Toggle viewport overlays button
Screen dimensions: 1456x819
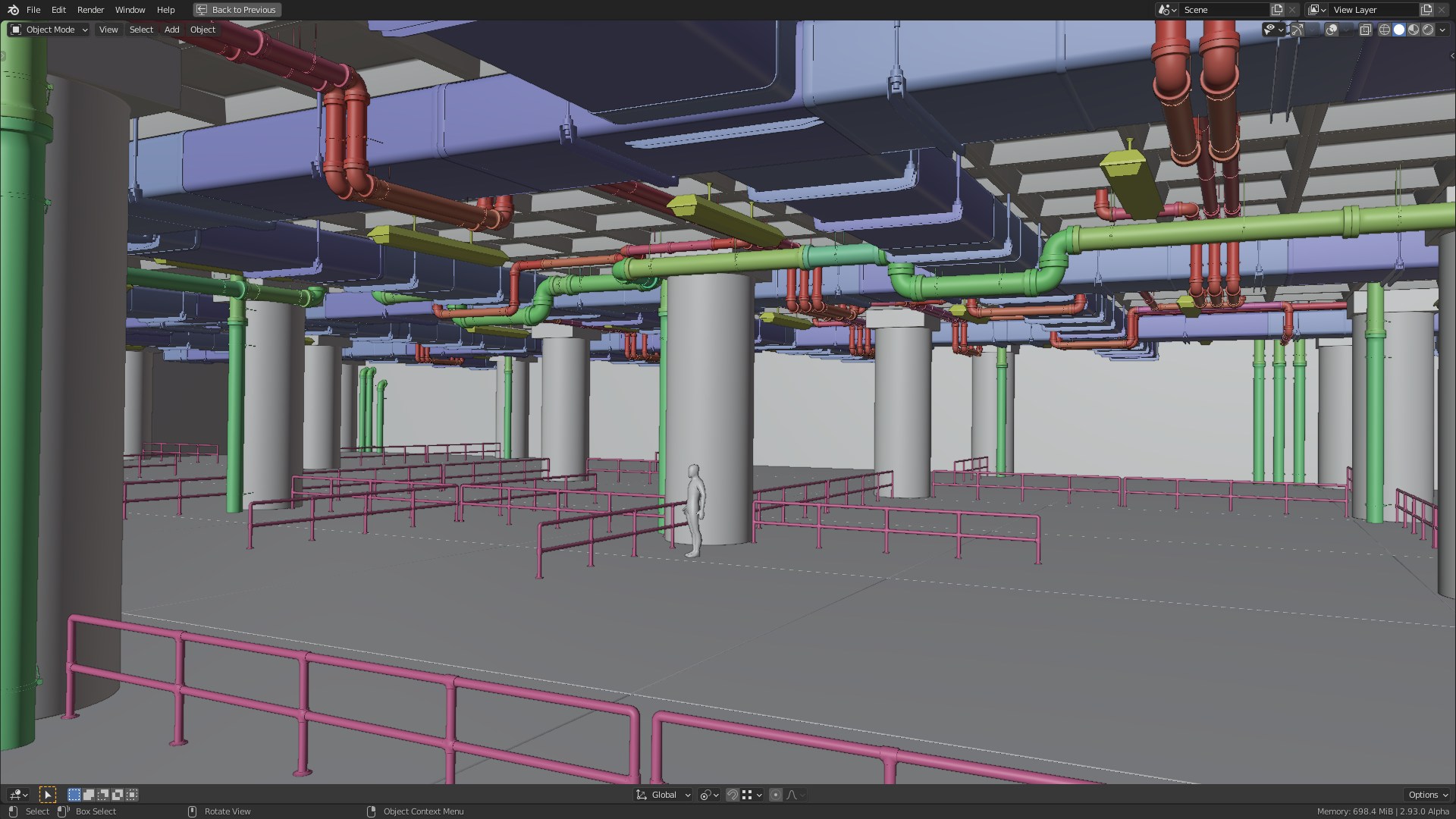(1332, 30)
